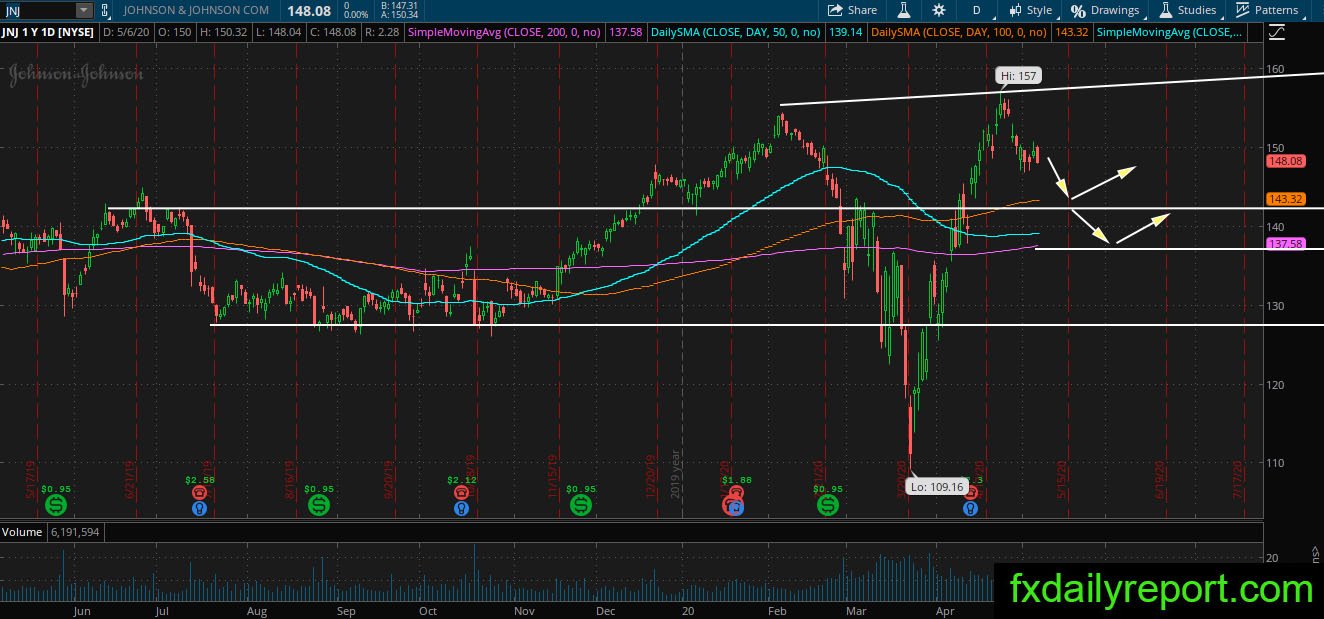Screen dimensions: 1324x619
Task: Click the 139.14 value in study header
Action: coord(844,33)
